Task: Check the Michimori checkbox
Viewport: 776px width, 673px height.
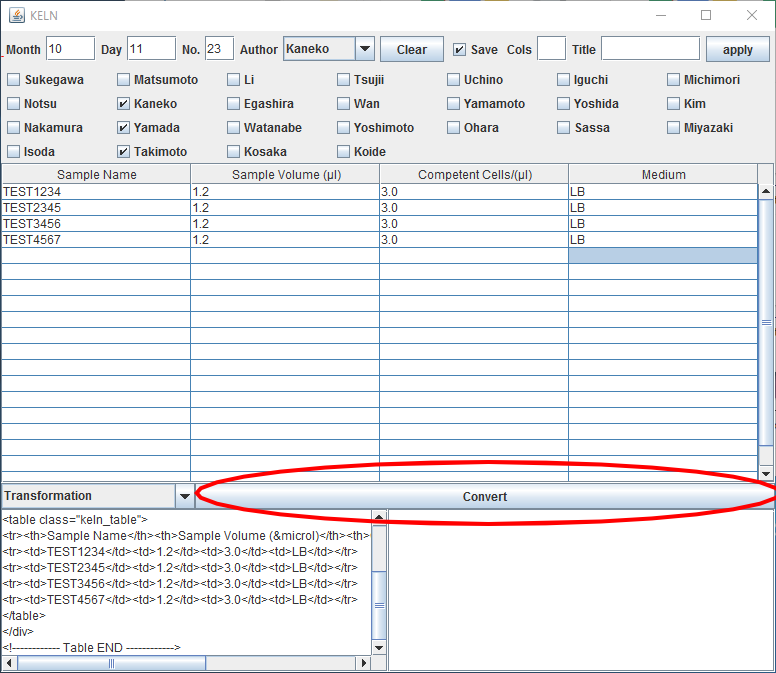Action: pos(673,80)
